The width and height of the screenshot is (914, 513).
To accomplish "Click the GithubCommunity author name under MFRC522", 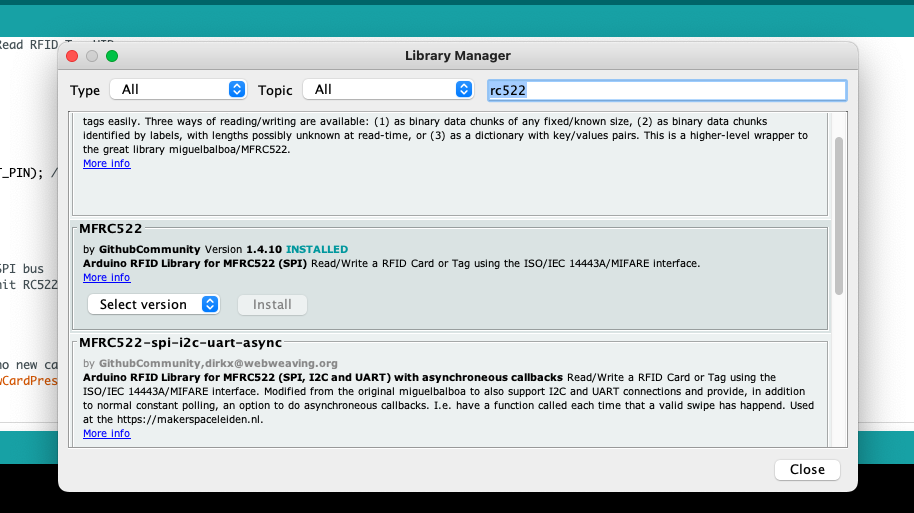I will point(149,250).
